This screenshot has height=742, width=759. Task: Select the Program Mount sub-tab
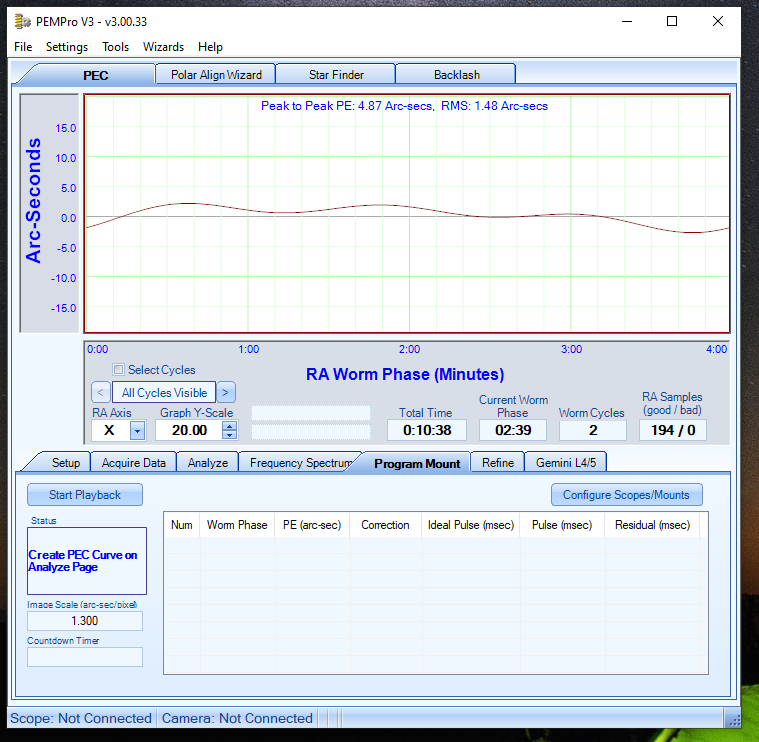pyautogui.click(x=417, y=463)
